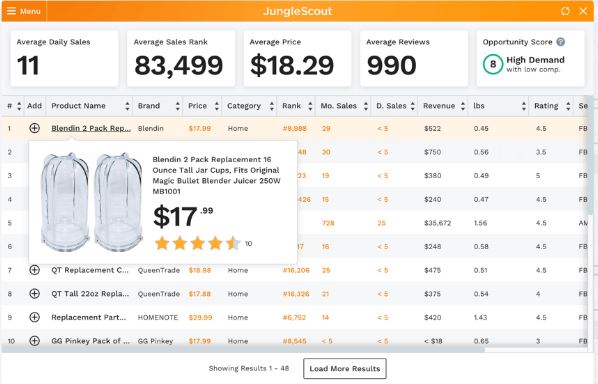
Task: Sort by Revenue column header
Action: (439, 106)
